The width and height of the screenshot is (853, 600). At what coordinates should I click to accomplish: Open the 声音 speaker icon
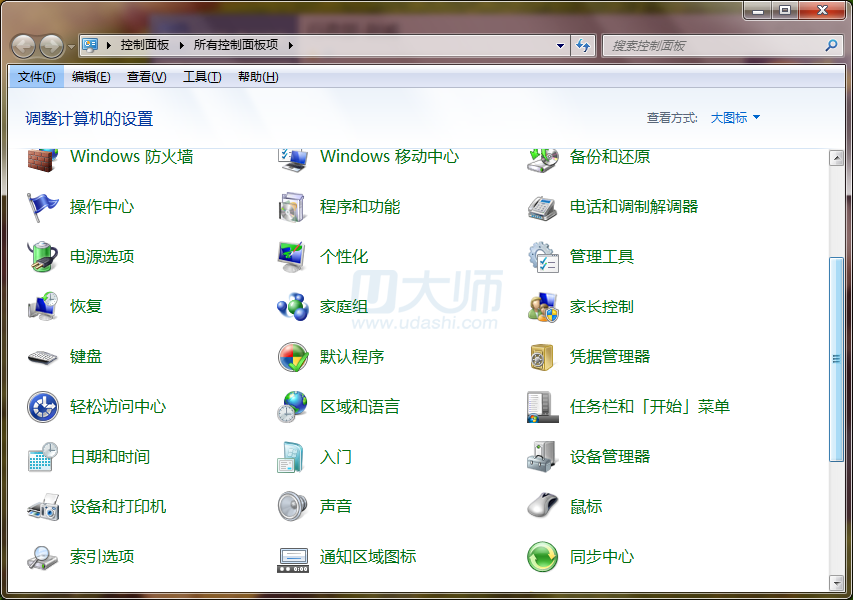292,507
